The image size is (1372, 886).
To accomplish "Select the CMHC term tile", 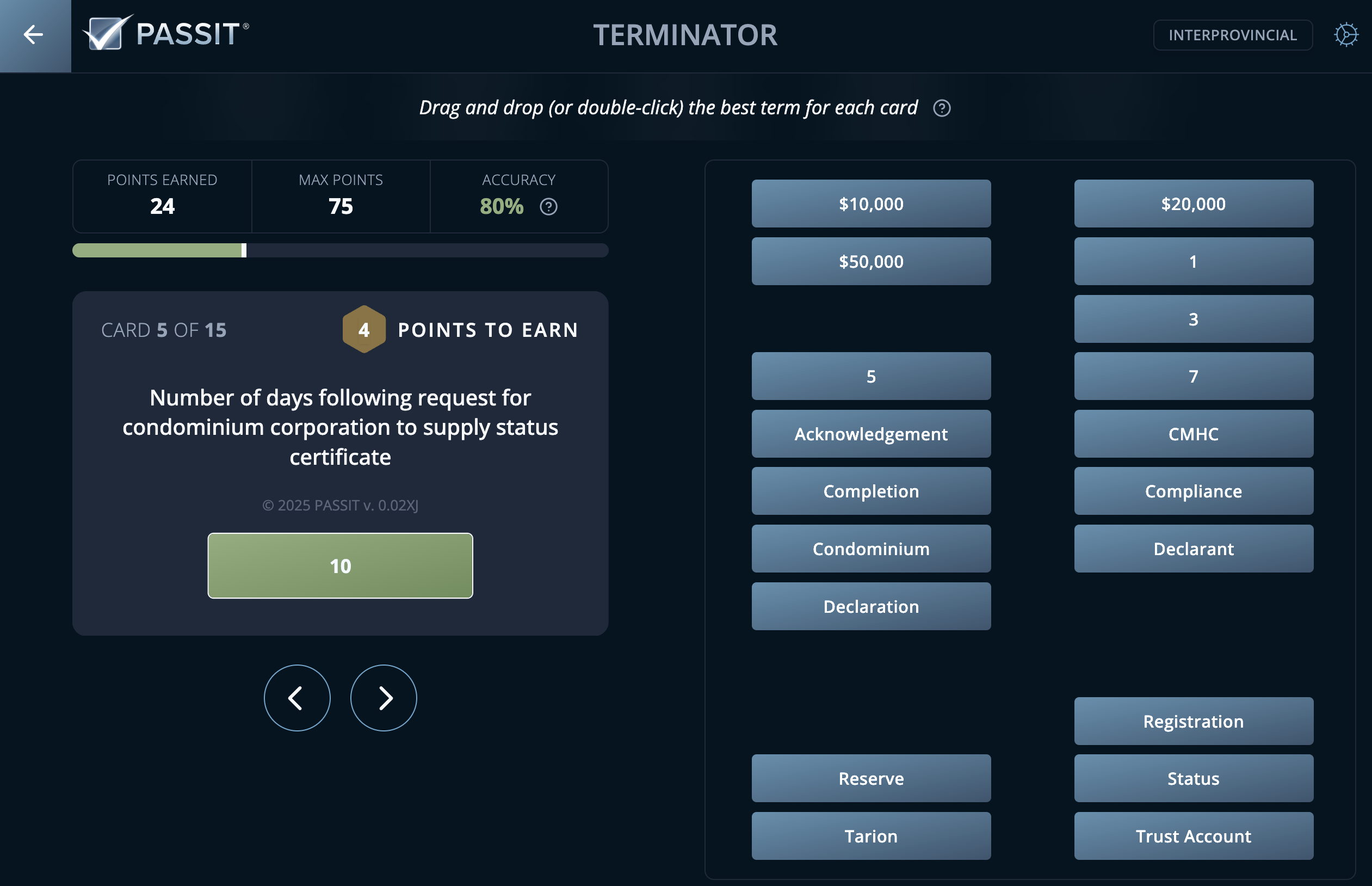I will [x=1194, y=434].
